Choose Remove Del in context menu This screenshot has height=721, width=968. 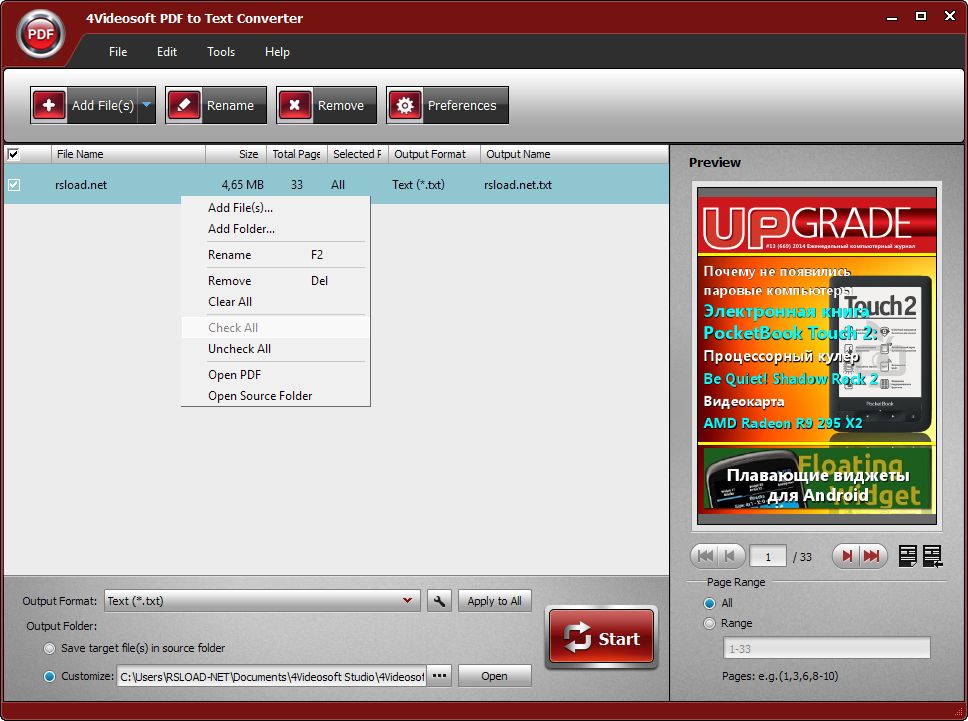click(x=275, y=281)
